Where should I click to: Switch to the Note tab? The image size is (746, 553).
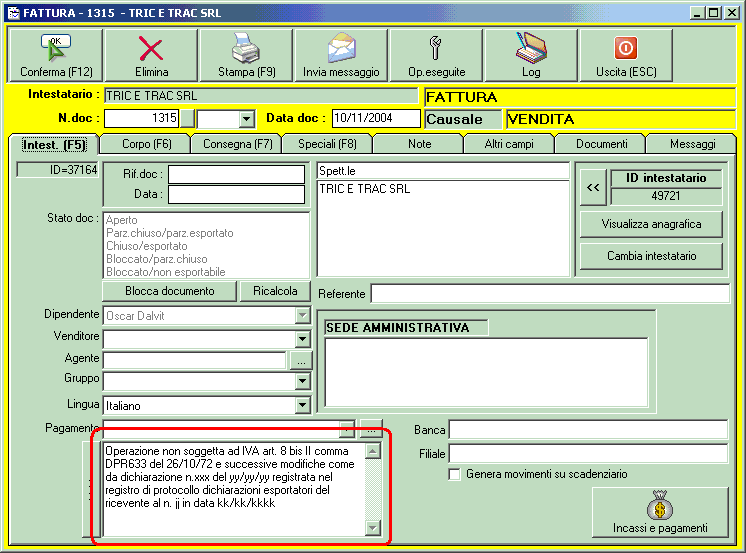[x=420, y=144]
